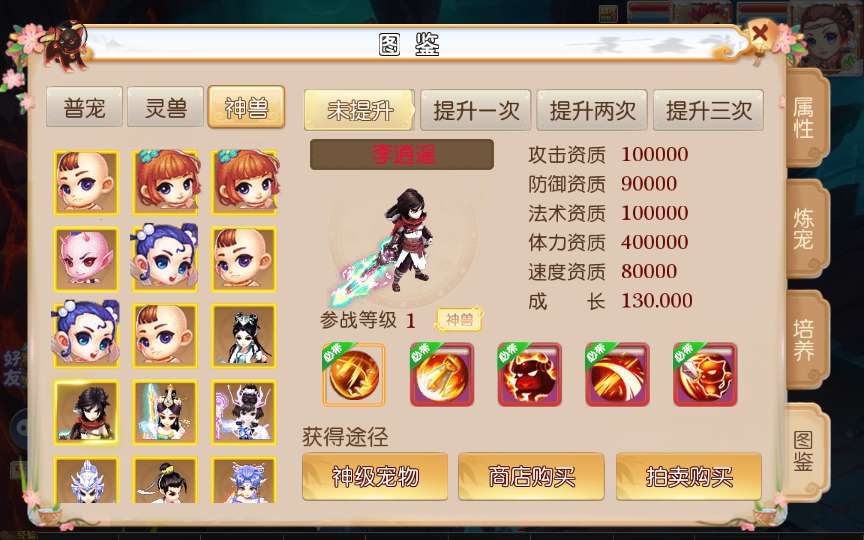The image size is (864, 540).
Task: Open the 商店购买 shop purchase button
Action: click(x=531, y=477)
